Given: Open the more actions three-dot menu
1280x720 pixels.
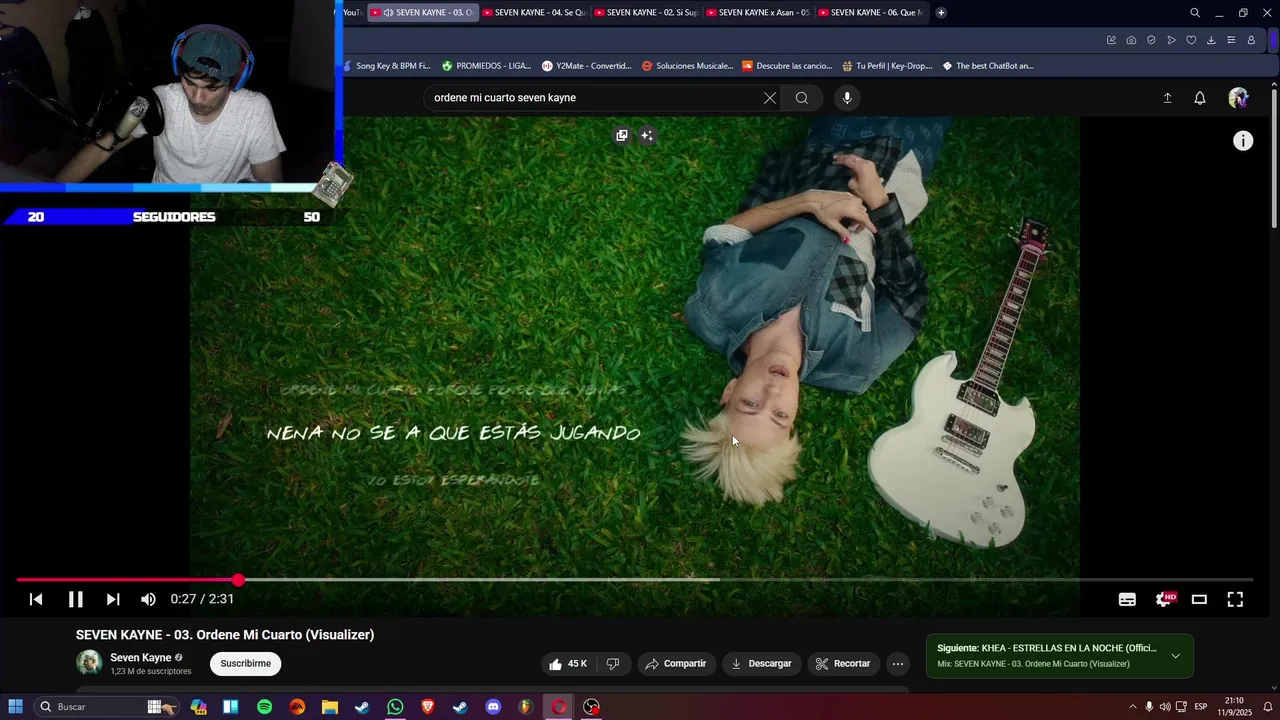Looking at the screenshot, I should coord(898,664).
